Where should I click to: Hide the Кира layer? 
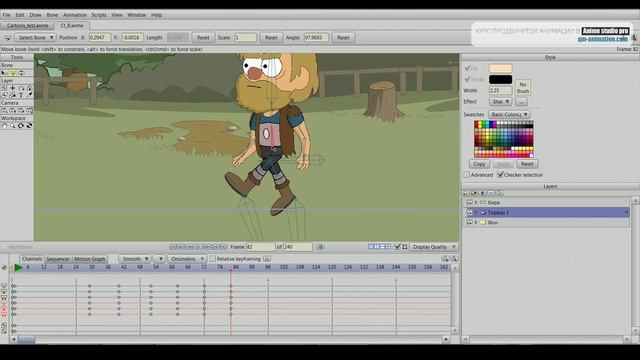coord(469,202)
